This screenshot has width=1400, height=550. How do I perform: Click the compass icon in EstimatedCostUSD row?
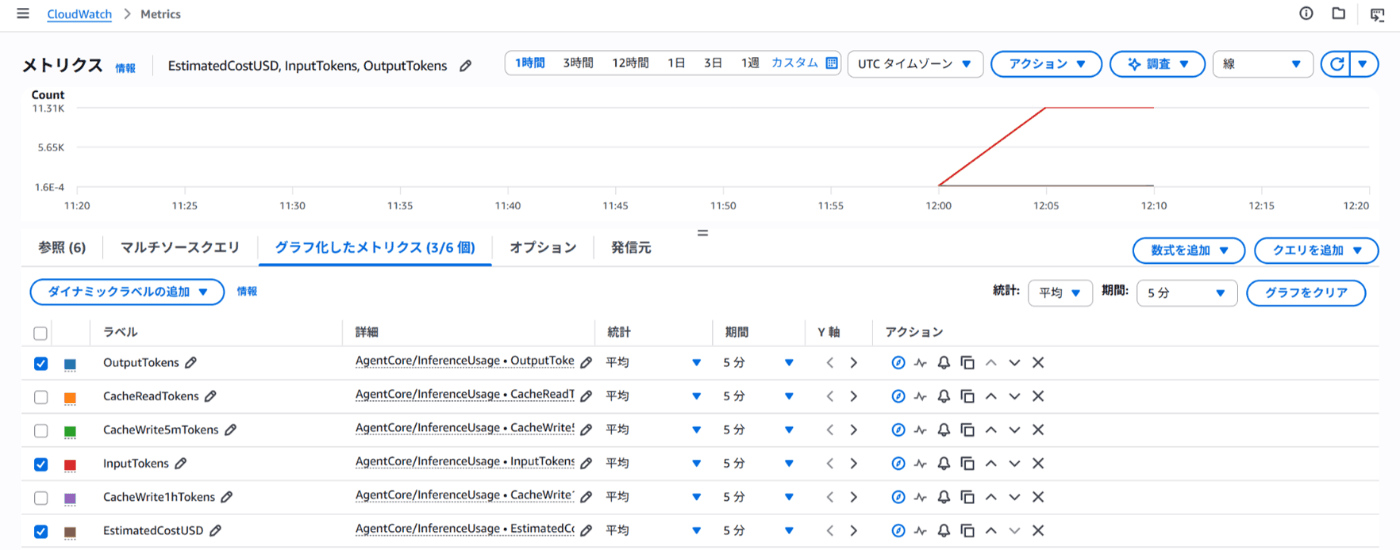pos(898,531)
